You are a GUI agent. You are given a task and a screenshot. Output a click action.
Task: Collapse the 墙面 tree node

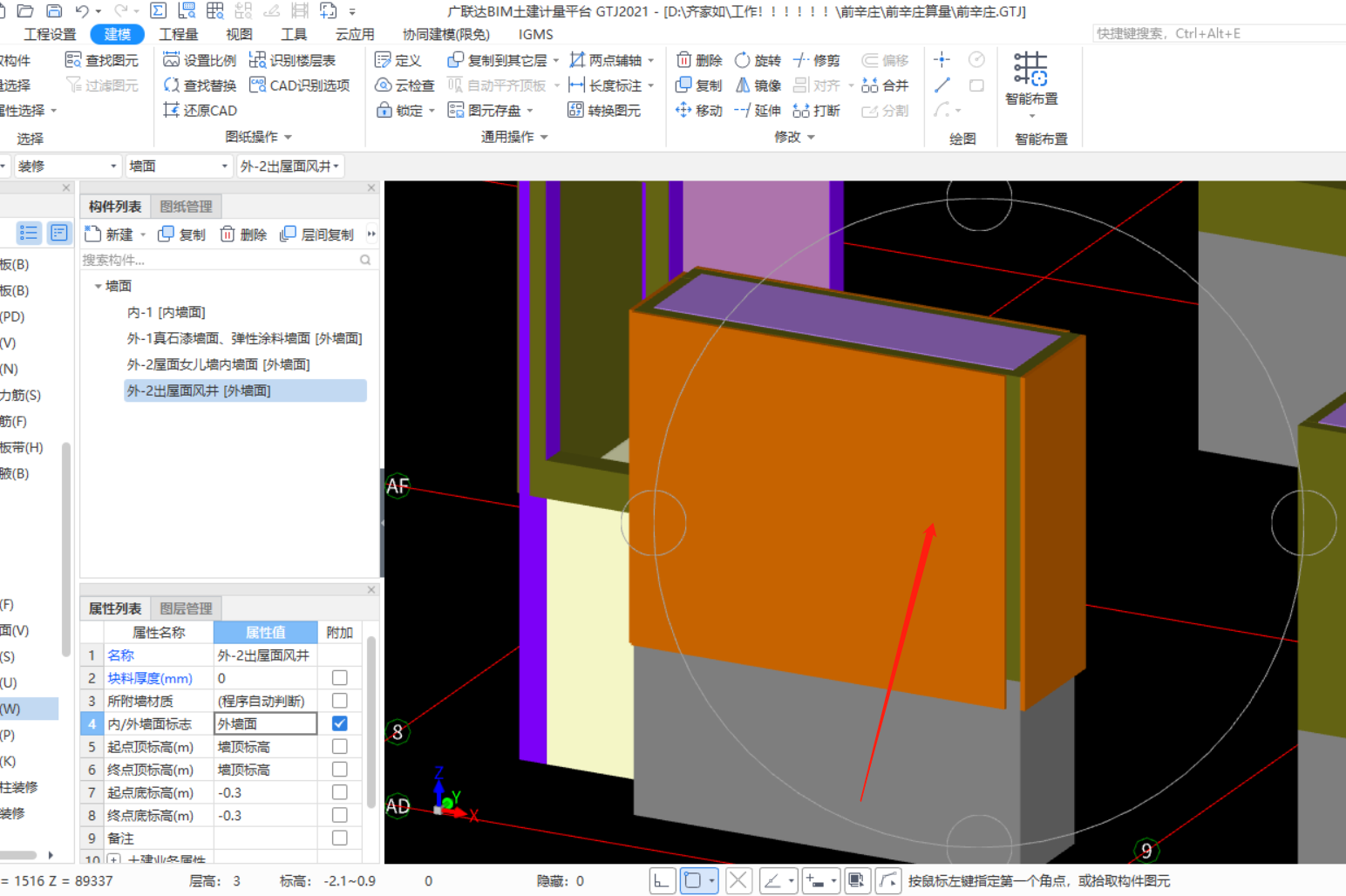tap(98, 286)
